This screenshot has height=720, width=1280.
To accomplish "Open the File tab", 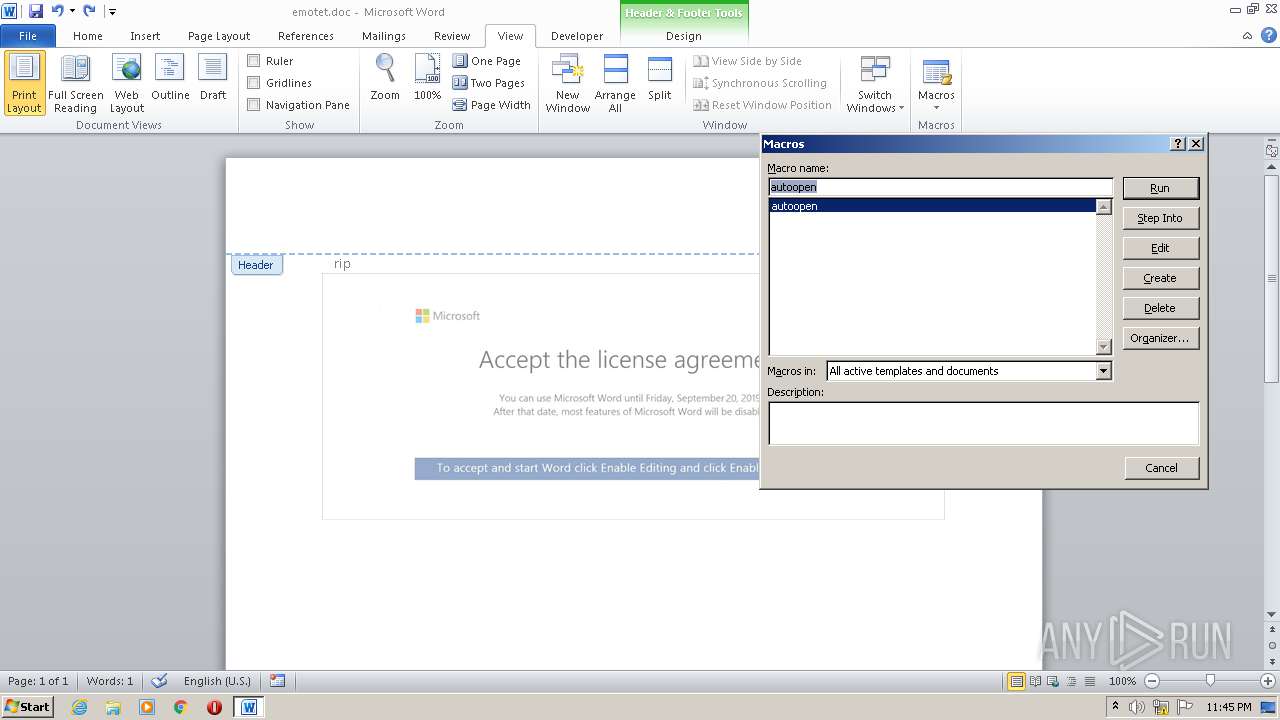I will (x=28, y=36).
